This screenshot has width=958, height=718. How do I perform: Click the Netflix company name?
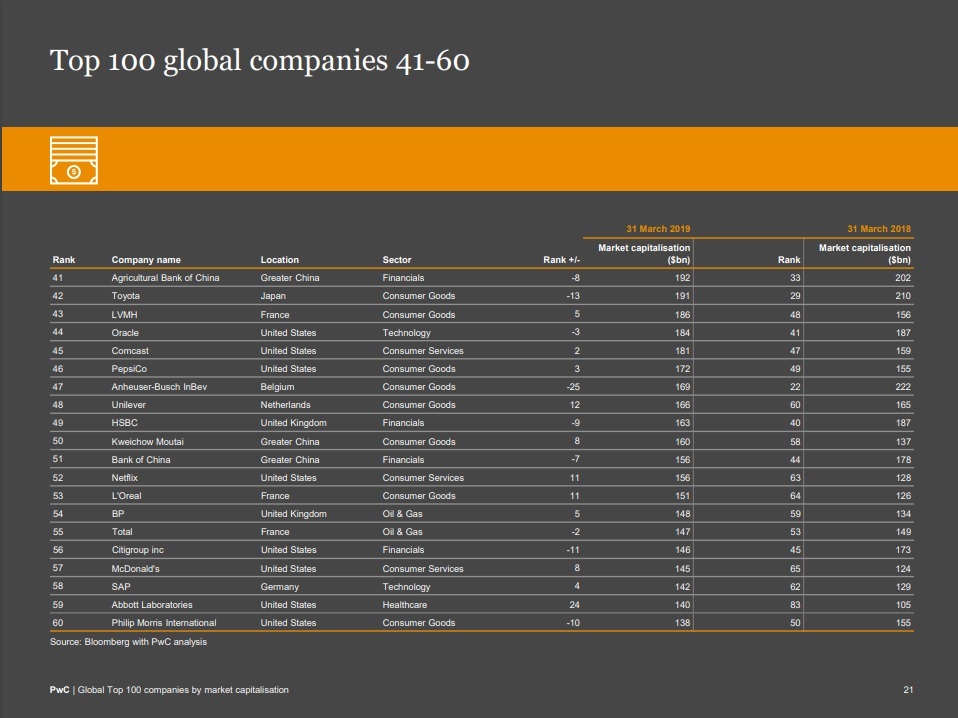[x=126, y=478]
